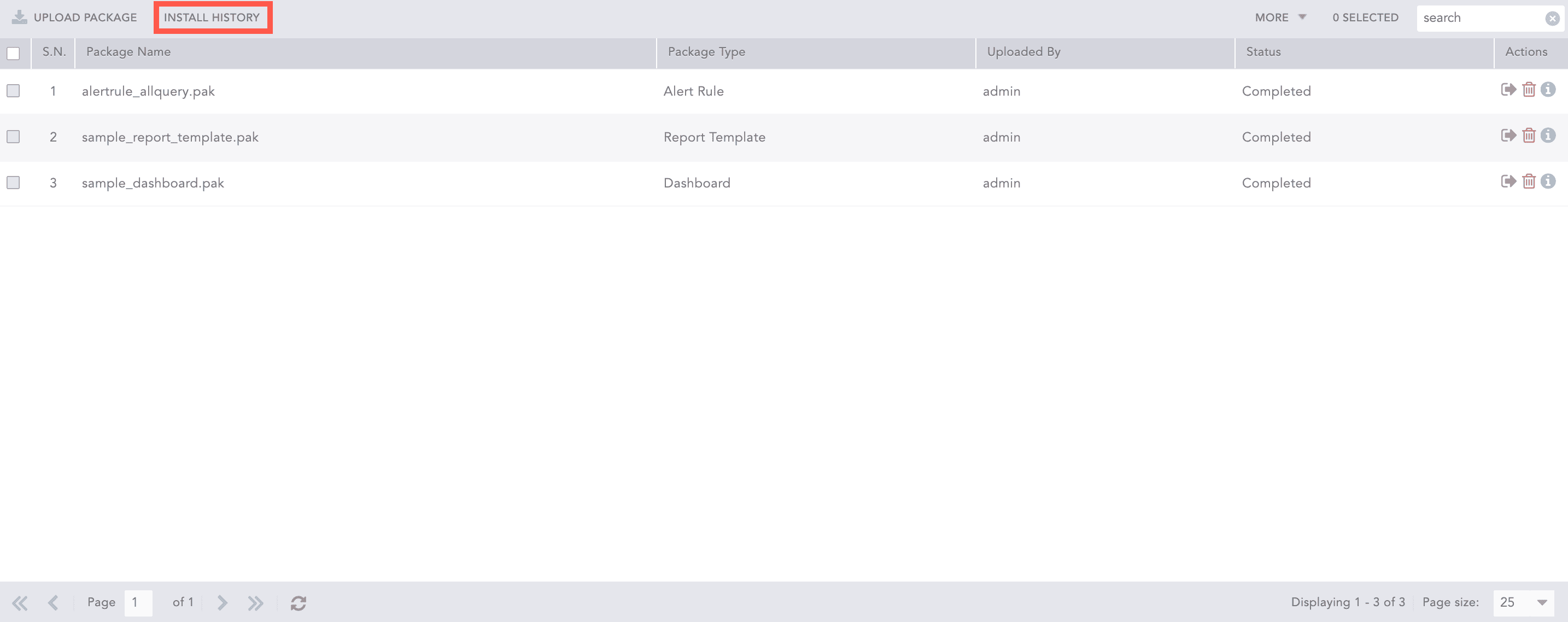
Task: Open the Page size dropdown
Action: click(x=1522, y=602)
